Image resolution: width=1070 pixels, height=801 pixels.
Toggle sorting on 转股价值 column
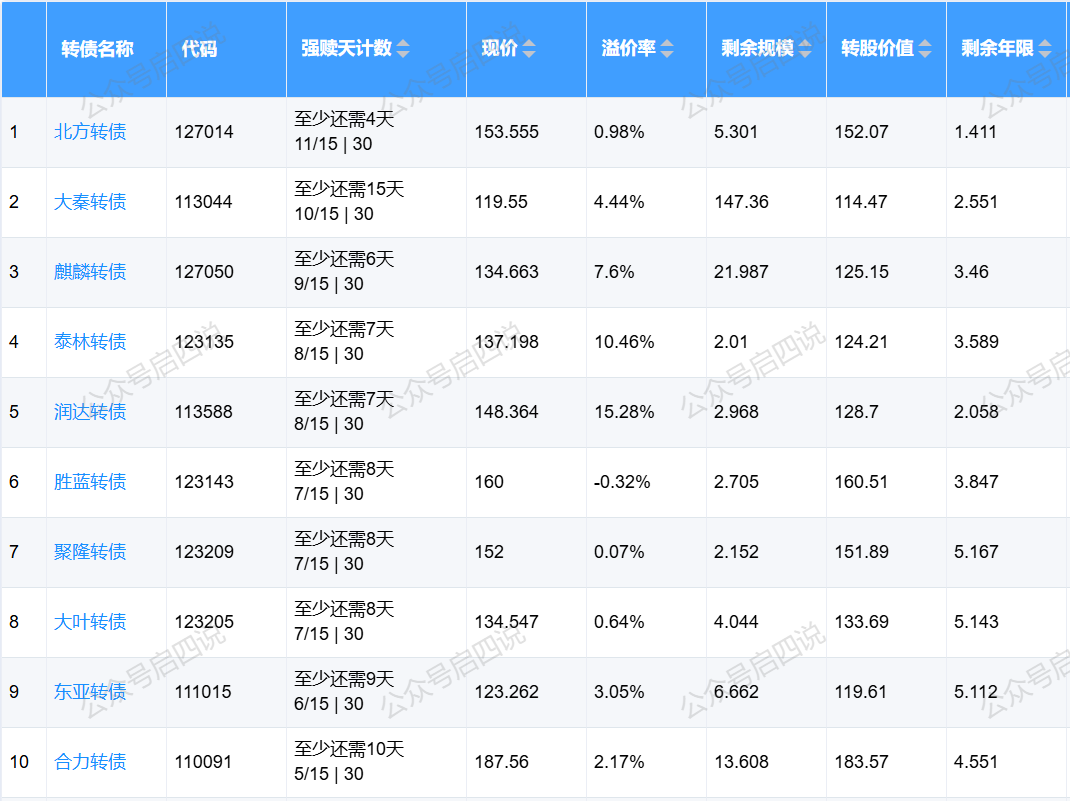925,49
